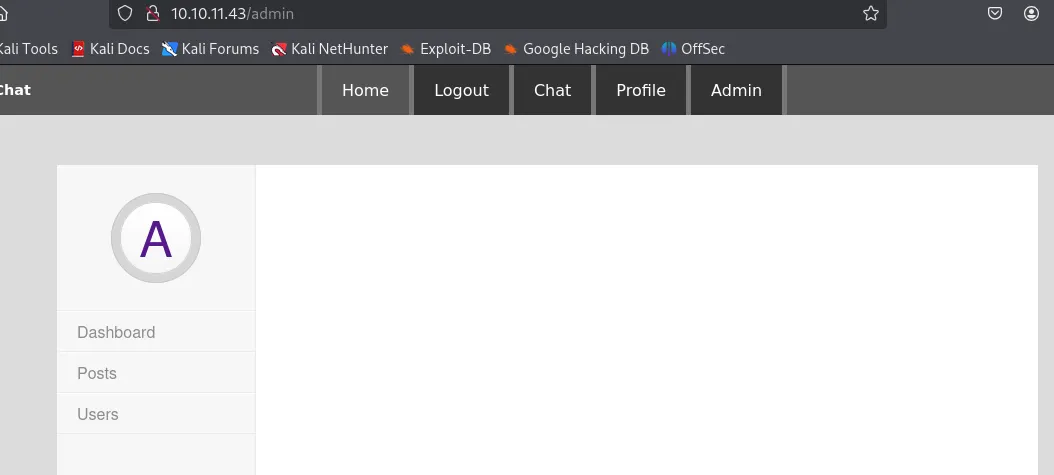Image resolution: width=1054 pixels, height=475 pixels.
Task: Open the Admin nav item
Action: point(736,90)
